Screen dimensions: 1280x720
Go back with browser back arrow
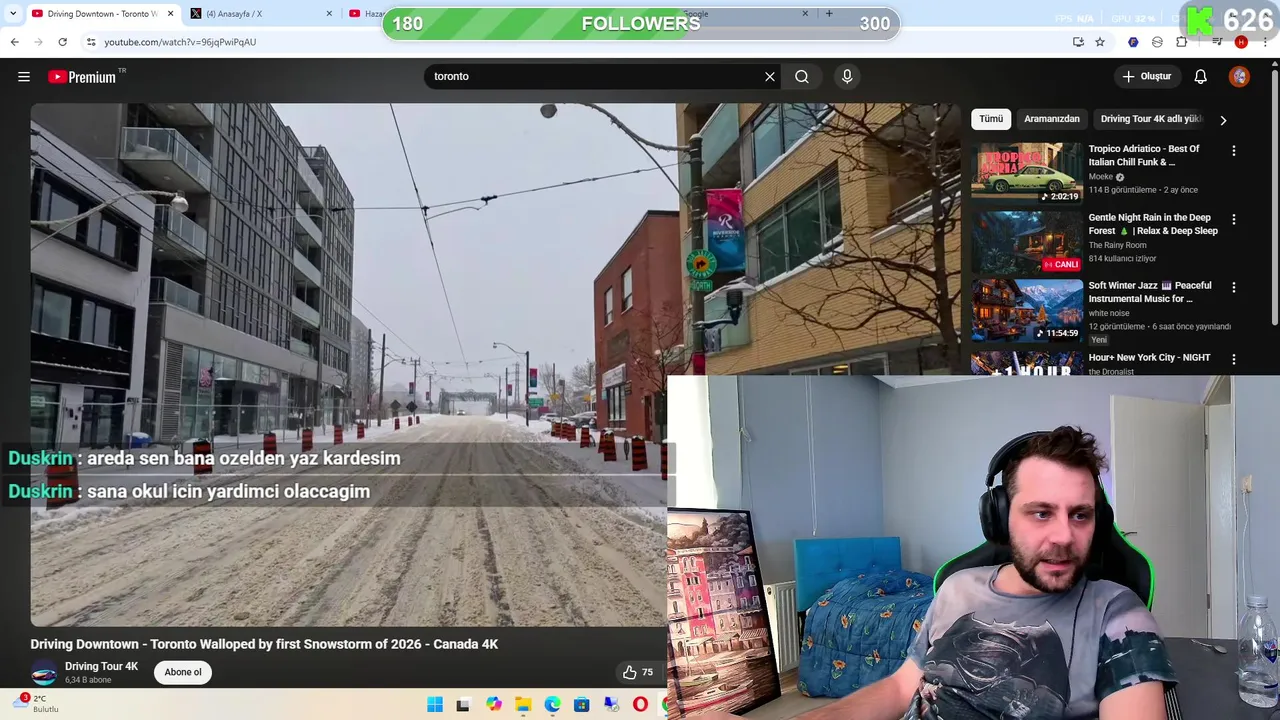pyautogui.click(x=14, y=42)
